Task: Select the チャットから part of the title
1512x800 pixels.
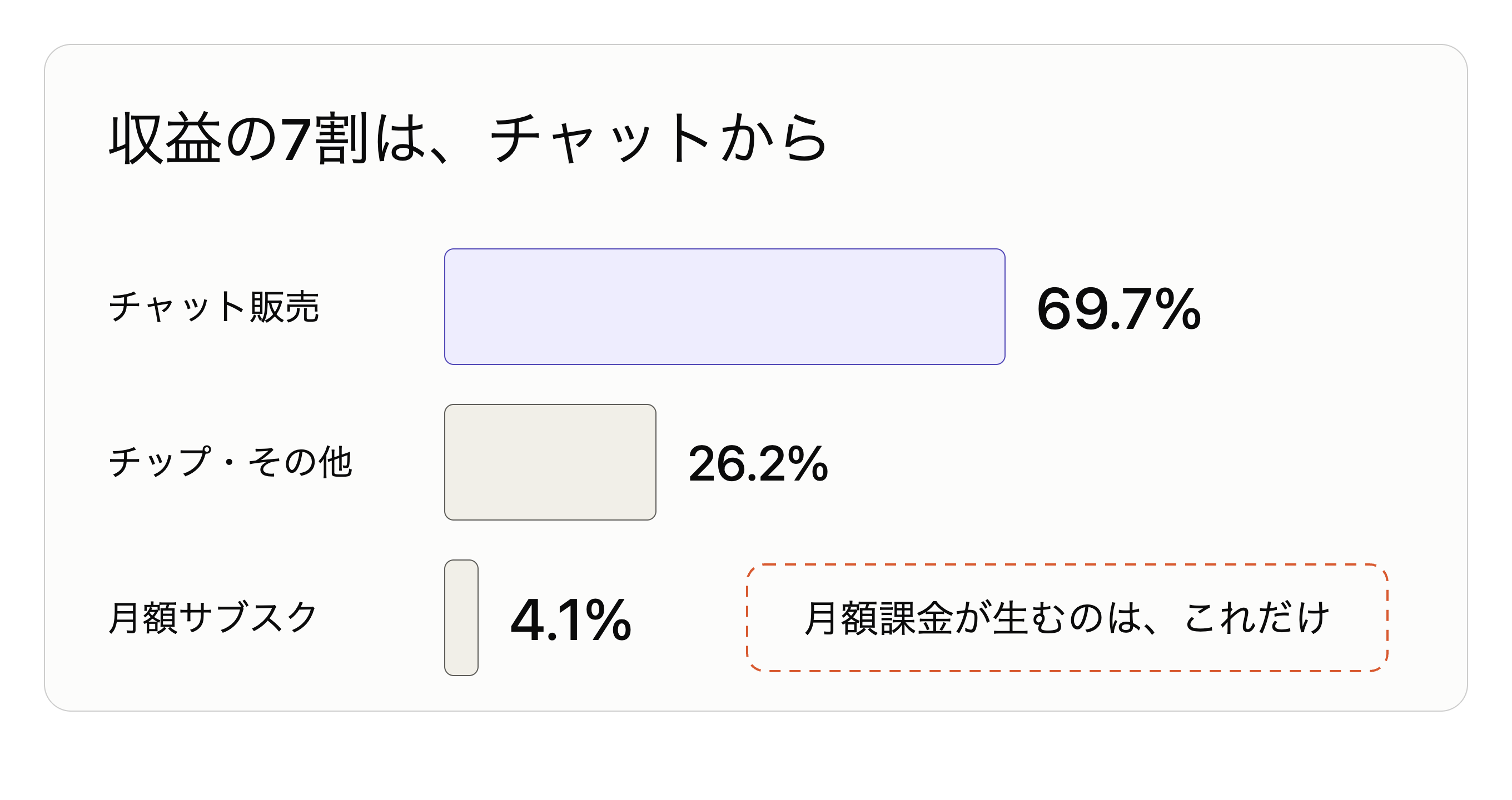Action: [x=659, y=138]
